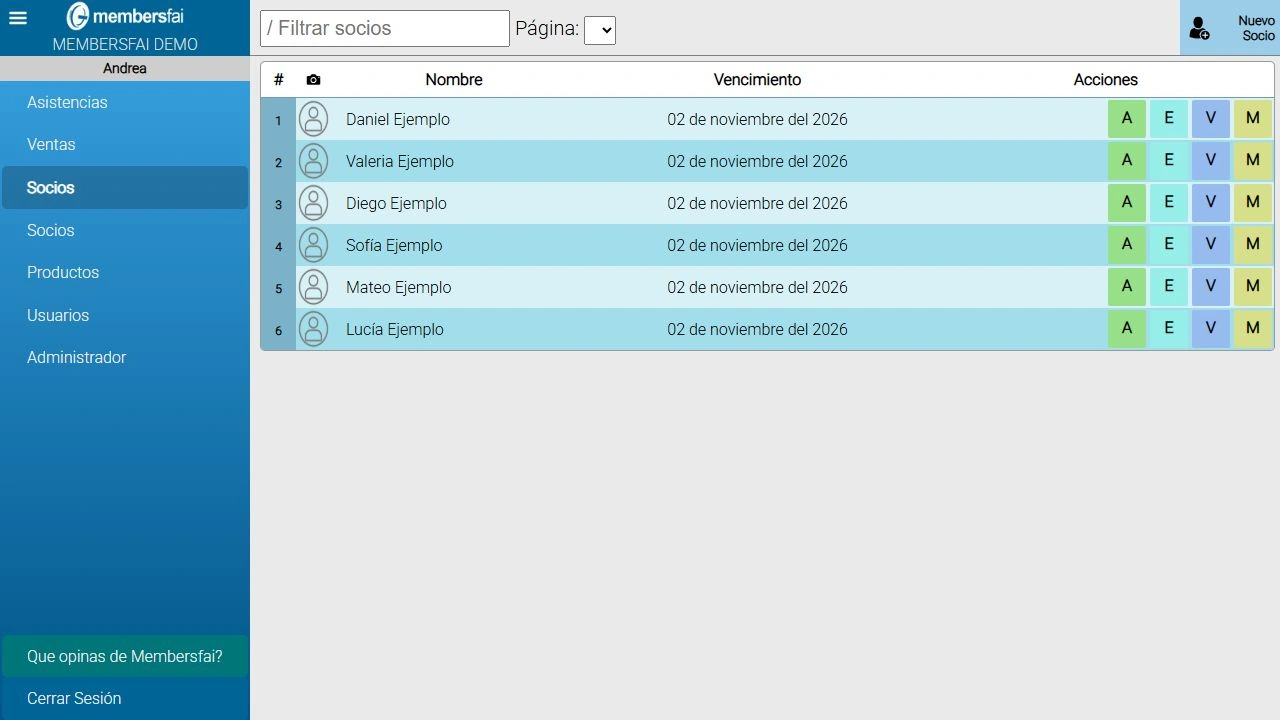Open Productos in the sidebar
1280x720 pixels.
[x=125, y=272]
